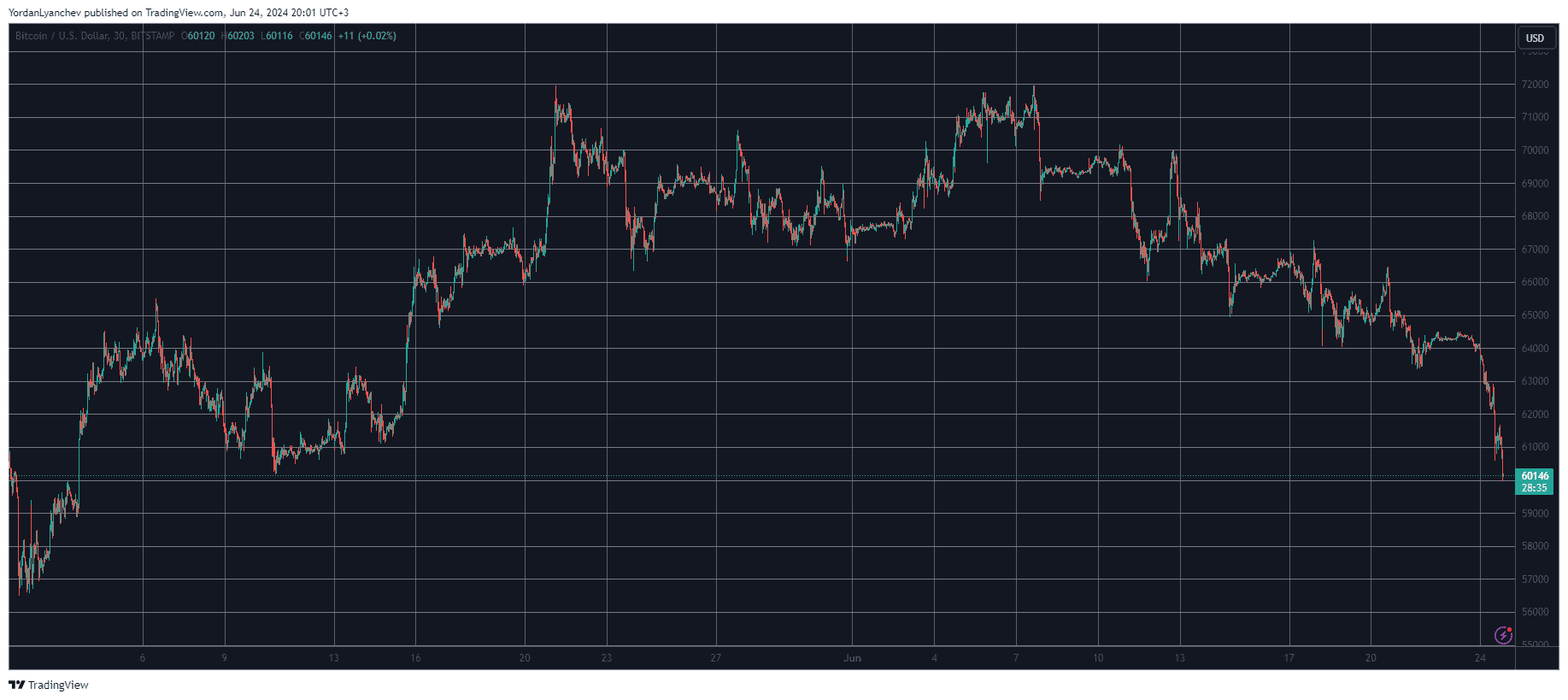
Task: Click the 67000 price axis label
Action: coord(1535,250)
